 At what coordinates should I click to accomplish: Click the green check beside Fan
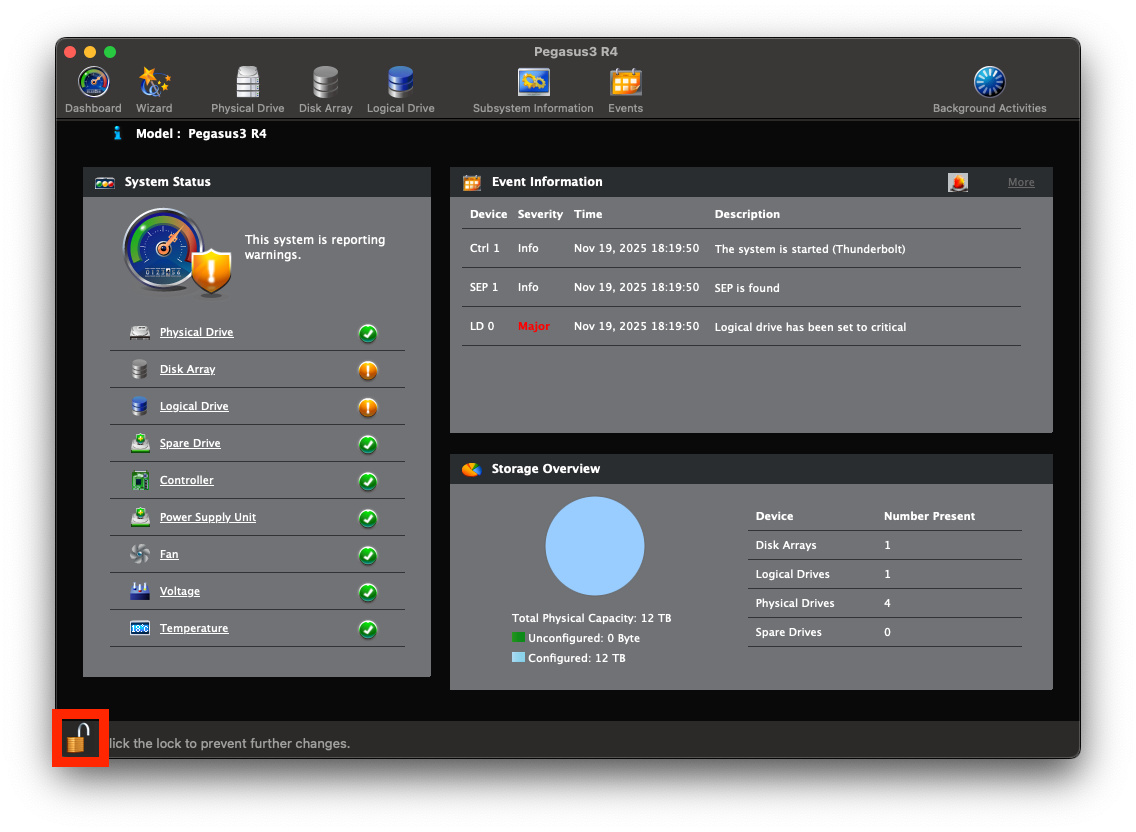point(368,555)
